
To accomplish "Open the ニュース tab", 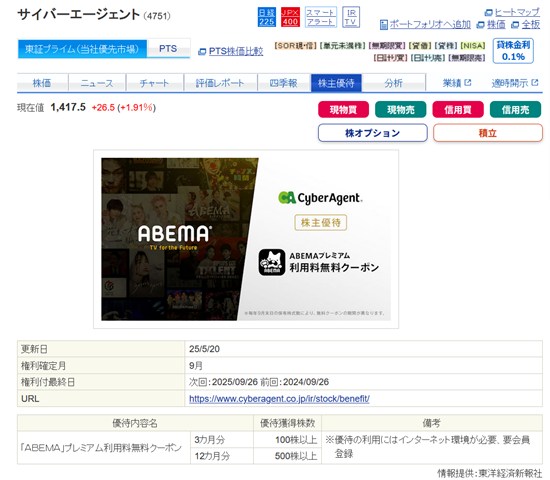I will (x=97, y=83).
